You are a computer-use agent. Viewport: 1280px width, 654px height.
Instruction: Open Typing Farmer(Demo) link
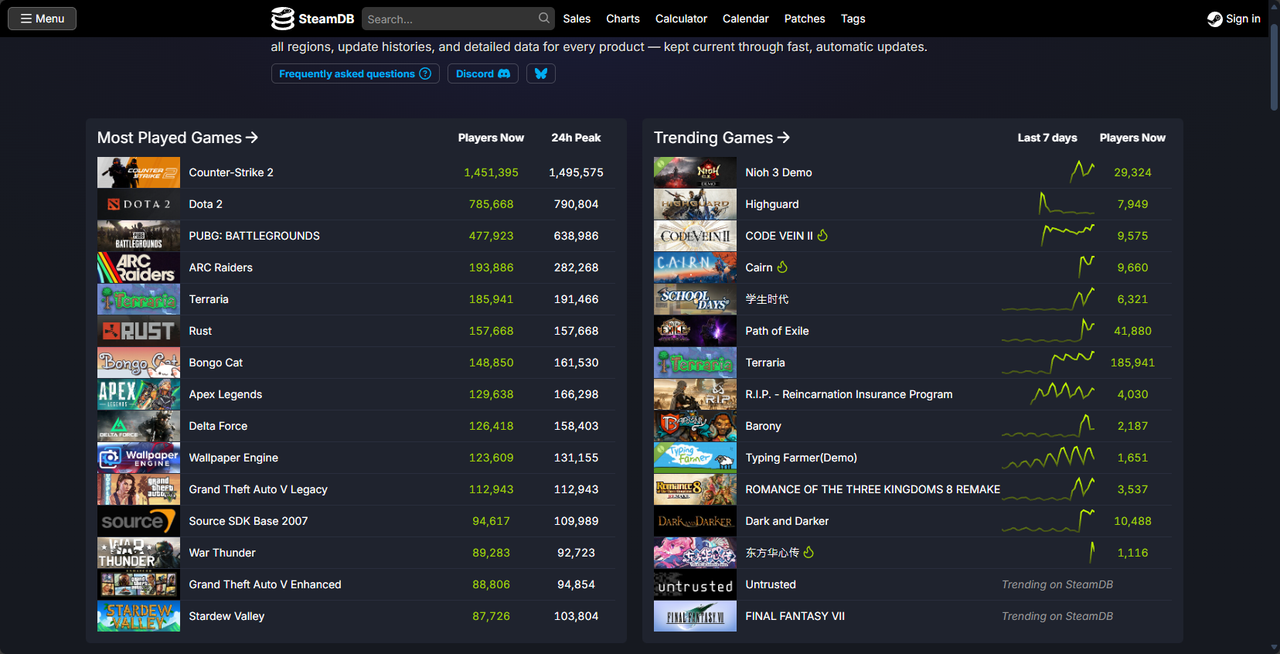click(801, 458)
